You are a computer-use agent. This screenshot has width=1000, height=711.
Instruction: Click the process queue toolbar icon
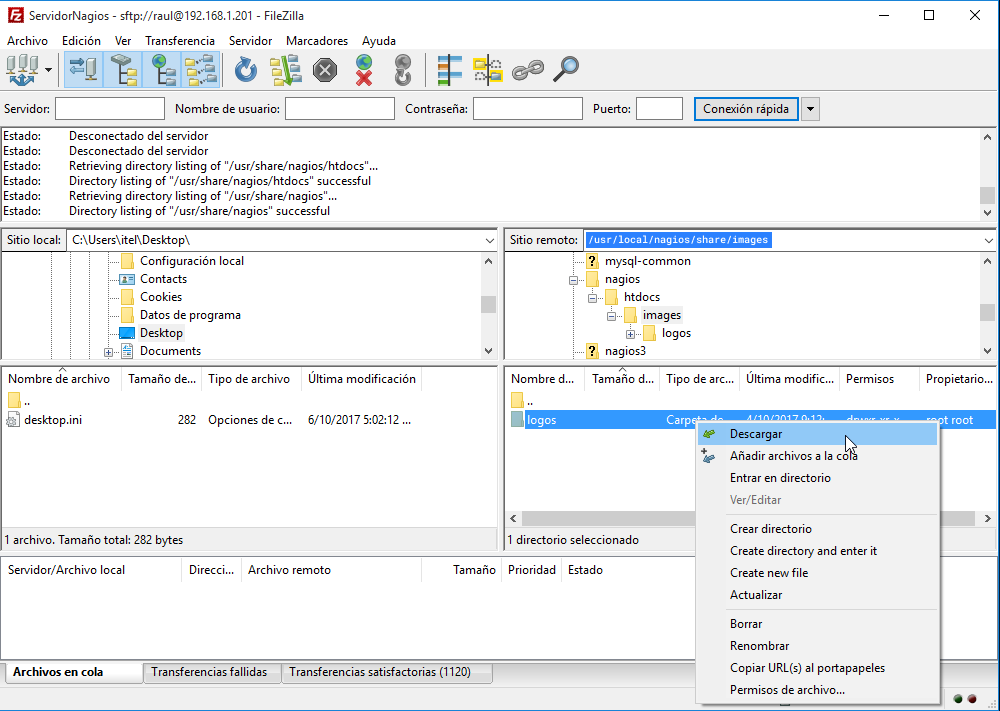pyautogui.click(x=285, y=70)
